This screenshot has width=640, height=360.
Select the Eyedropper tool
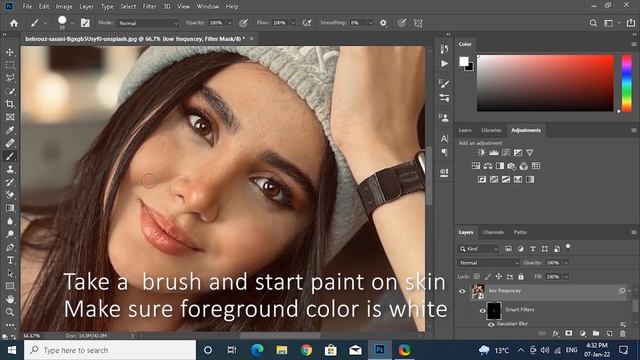[x=10, y=130]
